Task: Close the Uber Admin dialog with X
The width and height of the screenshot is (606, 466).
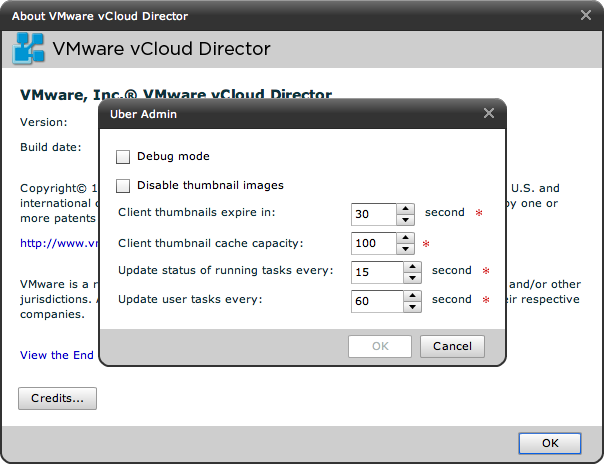Action: pos(489,113)
